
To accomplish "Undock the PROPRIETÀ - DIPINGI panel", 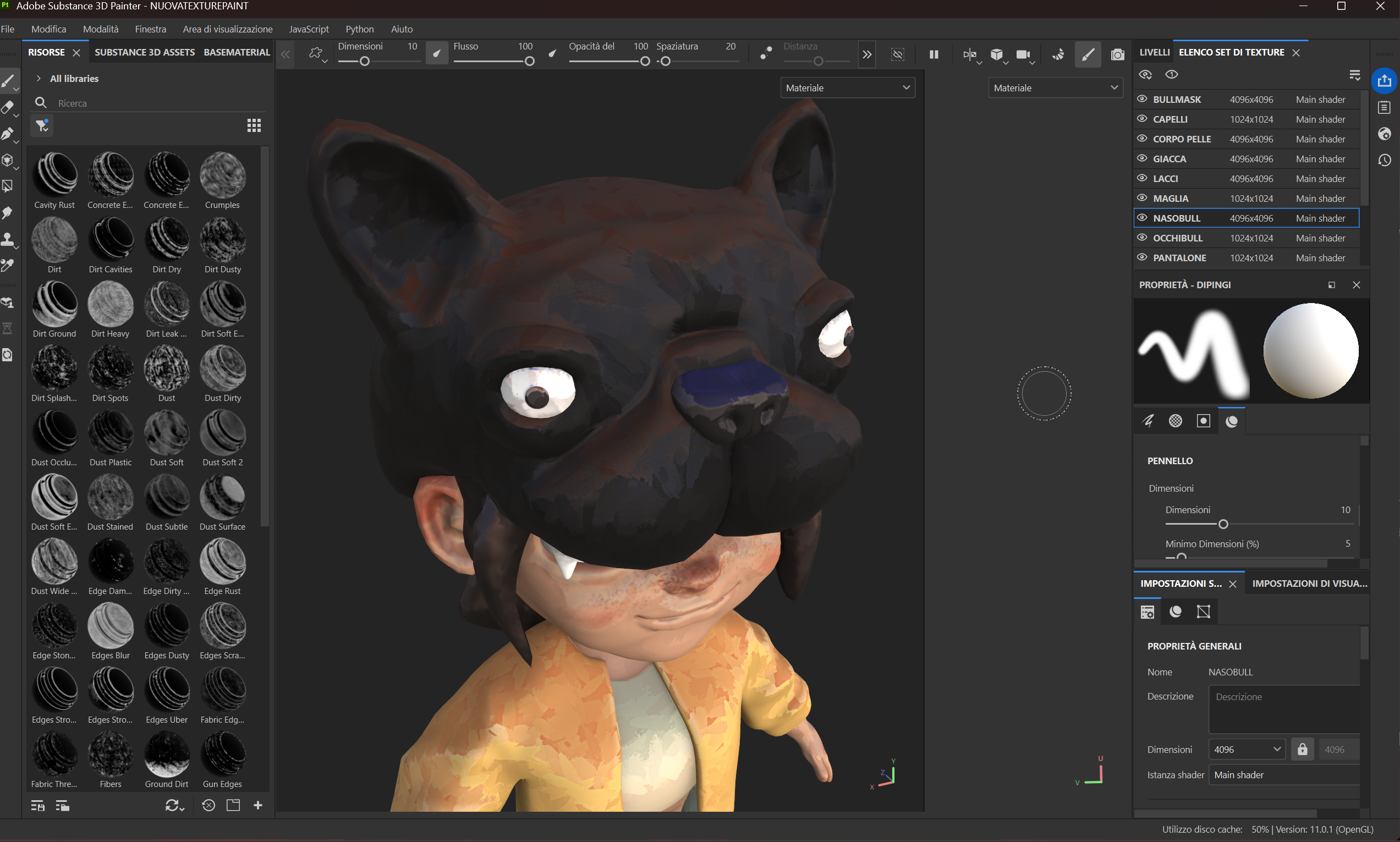I will (x=1331, y=285).
